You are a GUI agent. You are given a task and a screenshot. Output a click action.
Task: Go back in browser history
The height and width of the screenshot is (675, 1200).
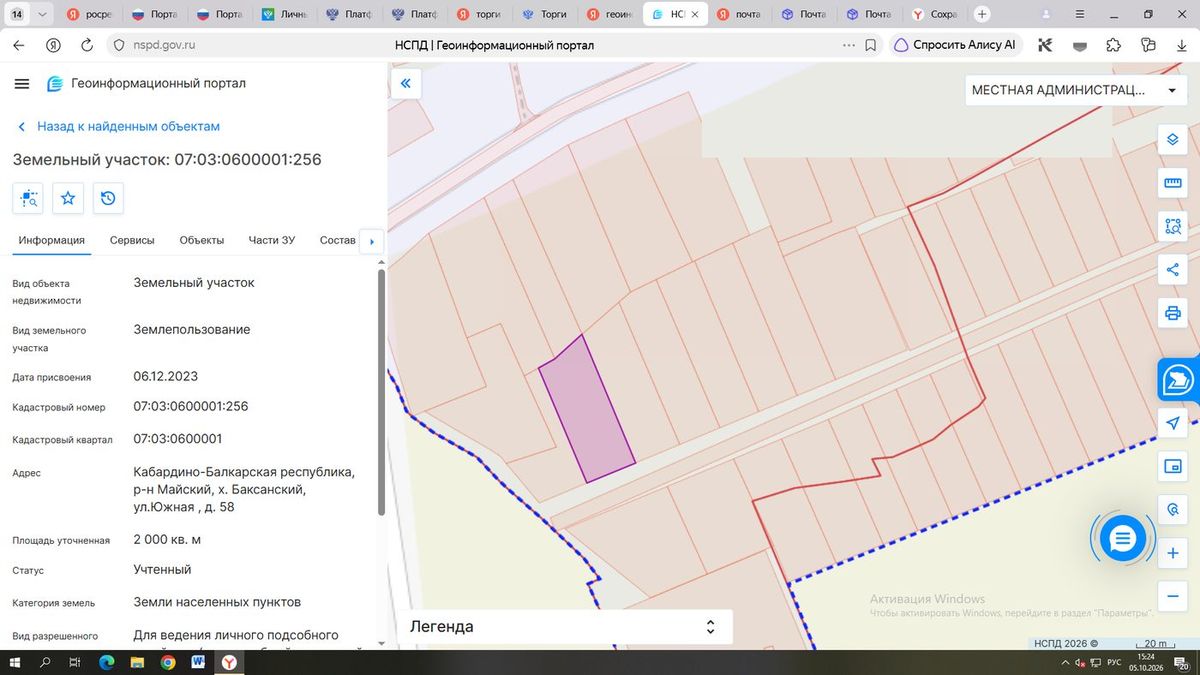(x=19, y=45)
